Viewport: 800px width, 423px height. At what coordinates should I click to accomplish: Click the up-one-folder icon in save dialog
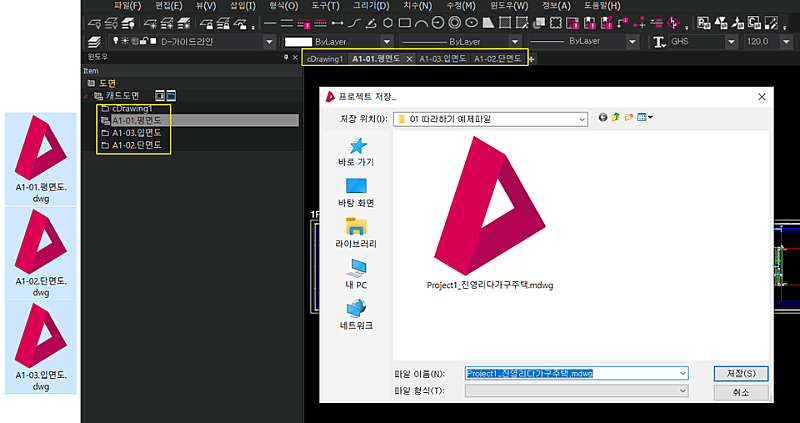pos(615,117)
